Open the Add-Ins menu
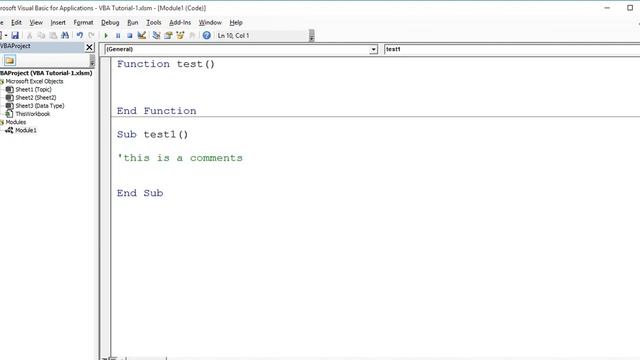The height and width of the screenshot is (360, 640). tap(180, 22)
